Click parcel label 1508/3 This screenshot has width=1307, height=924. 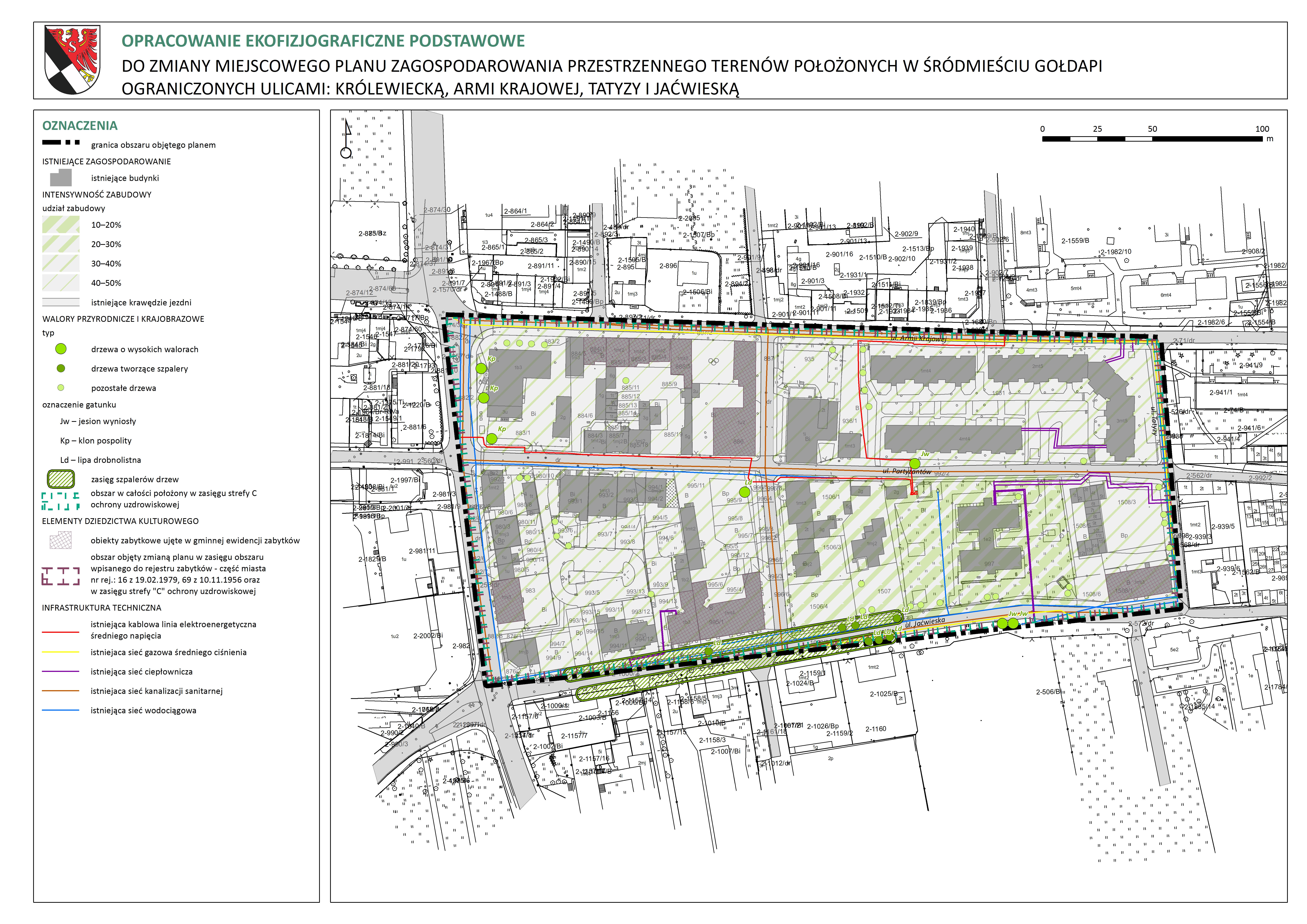click(x=1126, y=502)
